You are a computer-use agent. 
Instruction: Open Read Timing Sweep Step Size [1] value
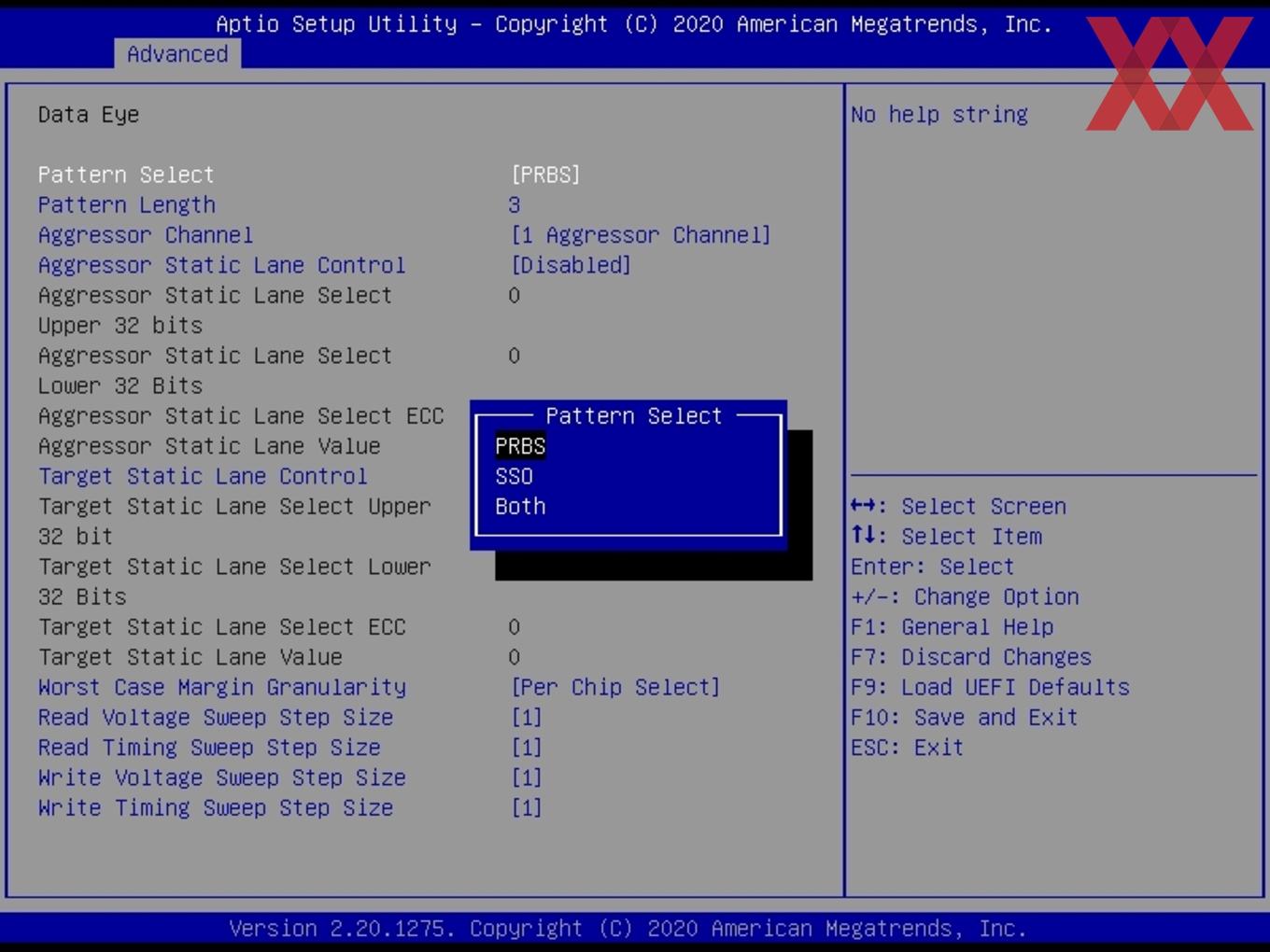pos(527,748)
